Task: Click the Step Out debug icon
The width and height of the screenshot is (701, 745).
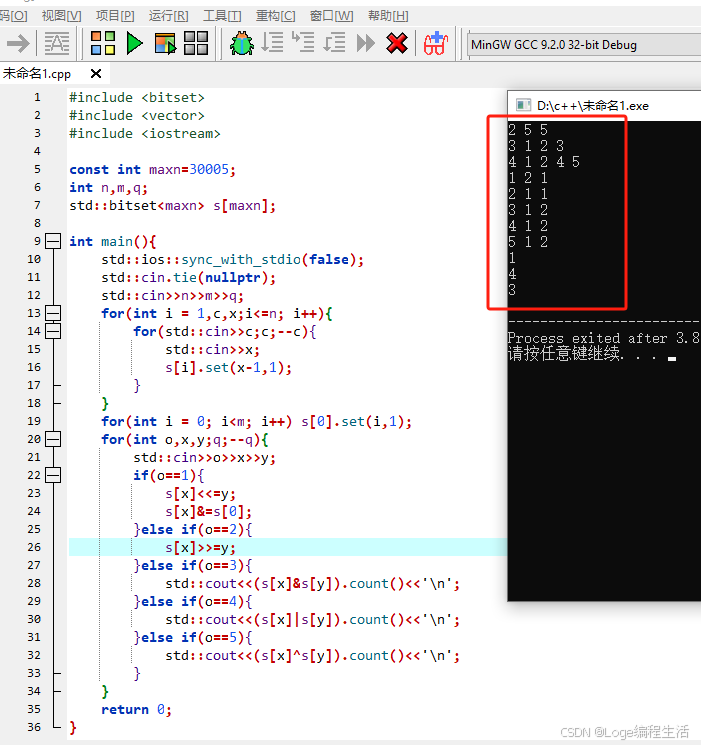Action: pos(334,43)
